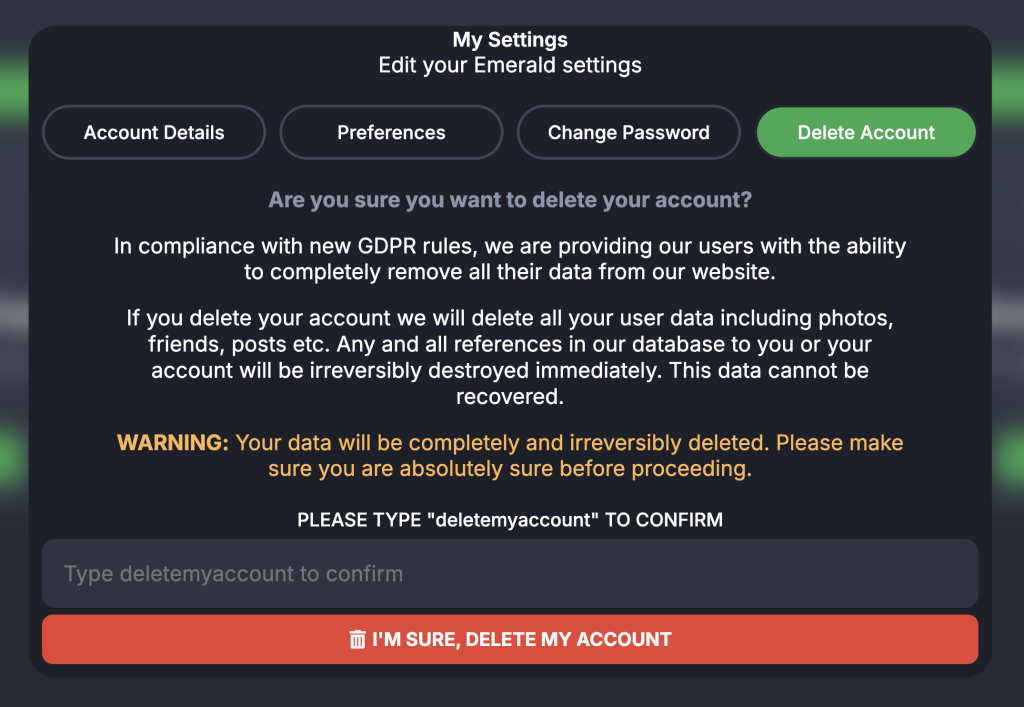Open the Account Details tab

(x=154, y=133)
